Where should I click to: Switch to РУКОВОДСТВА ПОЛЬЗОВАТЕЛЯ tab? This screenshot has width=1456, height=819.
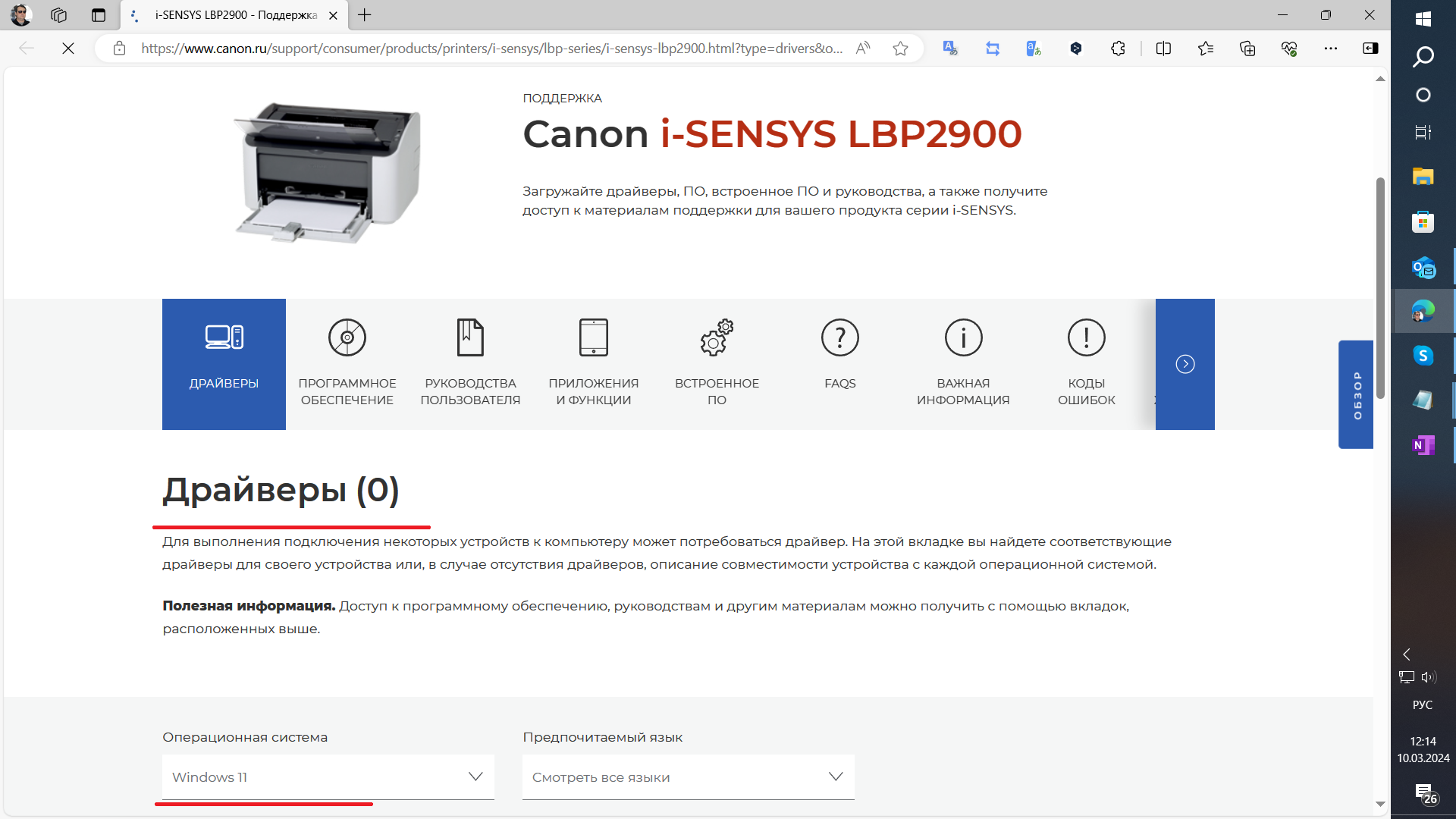click(470, 364)
